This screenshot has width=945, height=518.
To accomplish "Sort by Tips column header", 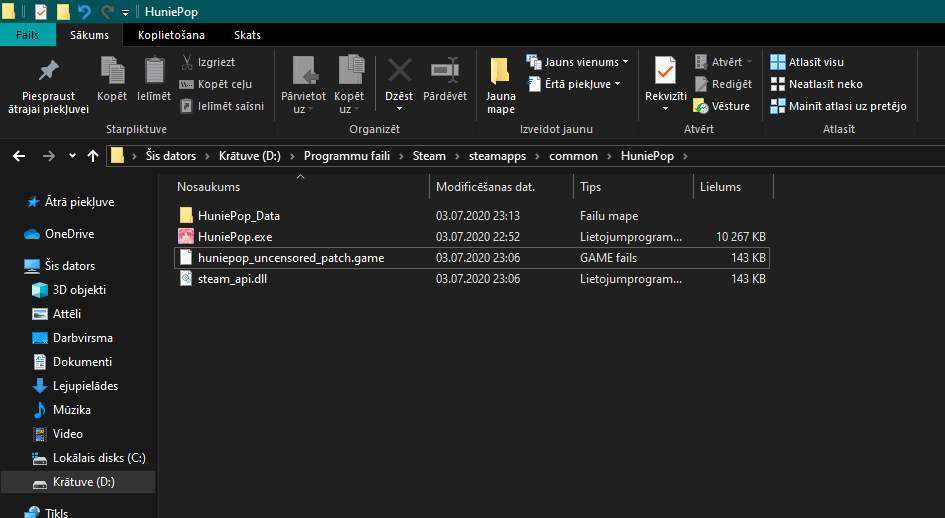I will pyautogui.click(x=591, y=187).
